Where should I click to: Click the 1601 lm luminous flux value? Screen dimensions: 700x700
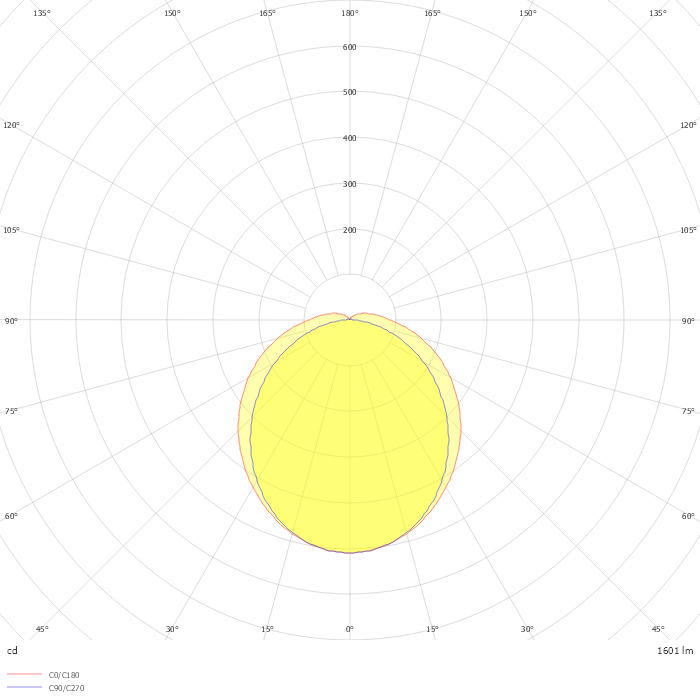[675, 650]
